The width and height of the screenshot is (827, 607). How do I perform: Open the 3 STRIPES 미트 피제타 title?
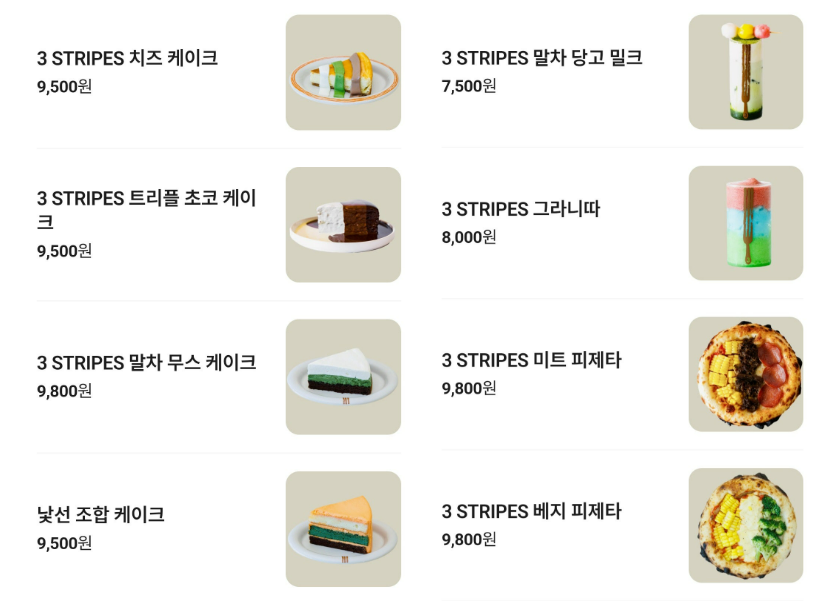531,360
